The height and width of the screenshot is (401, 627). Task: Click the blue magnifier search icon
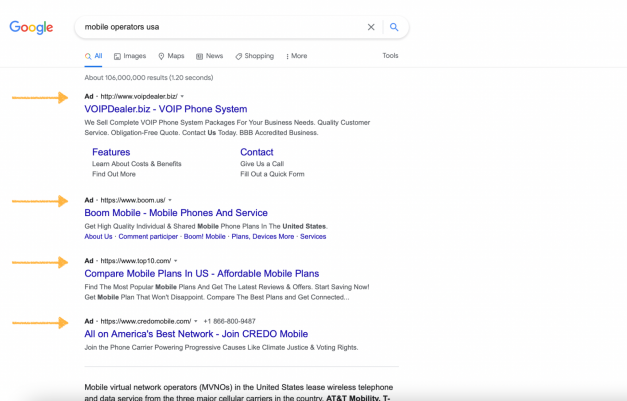[394, 27]
